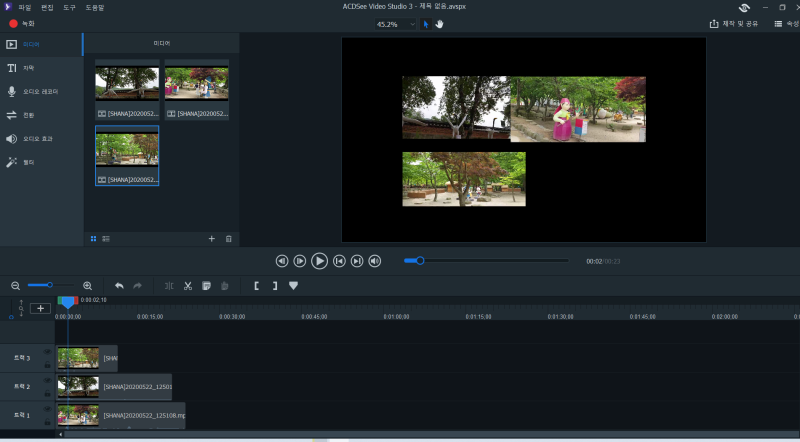Select the hand pan tool
The image size is (800, 442).
439,24
